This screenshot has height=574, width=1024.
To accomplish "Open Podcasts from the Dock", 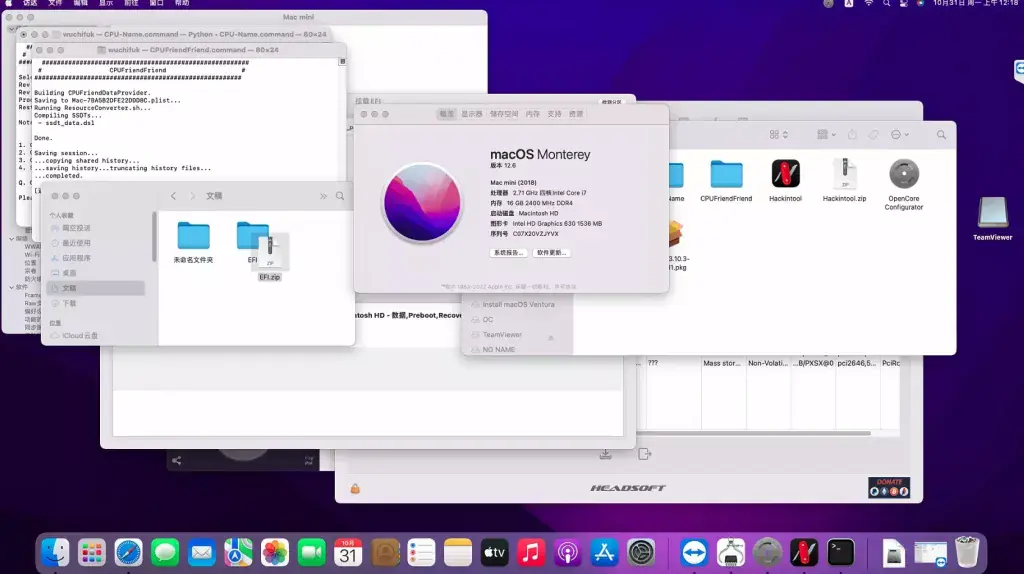I will tap(568, 553).
